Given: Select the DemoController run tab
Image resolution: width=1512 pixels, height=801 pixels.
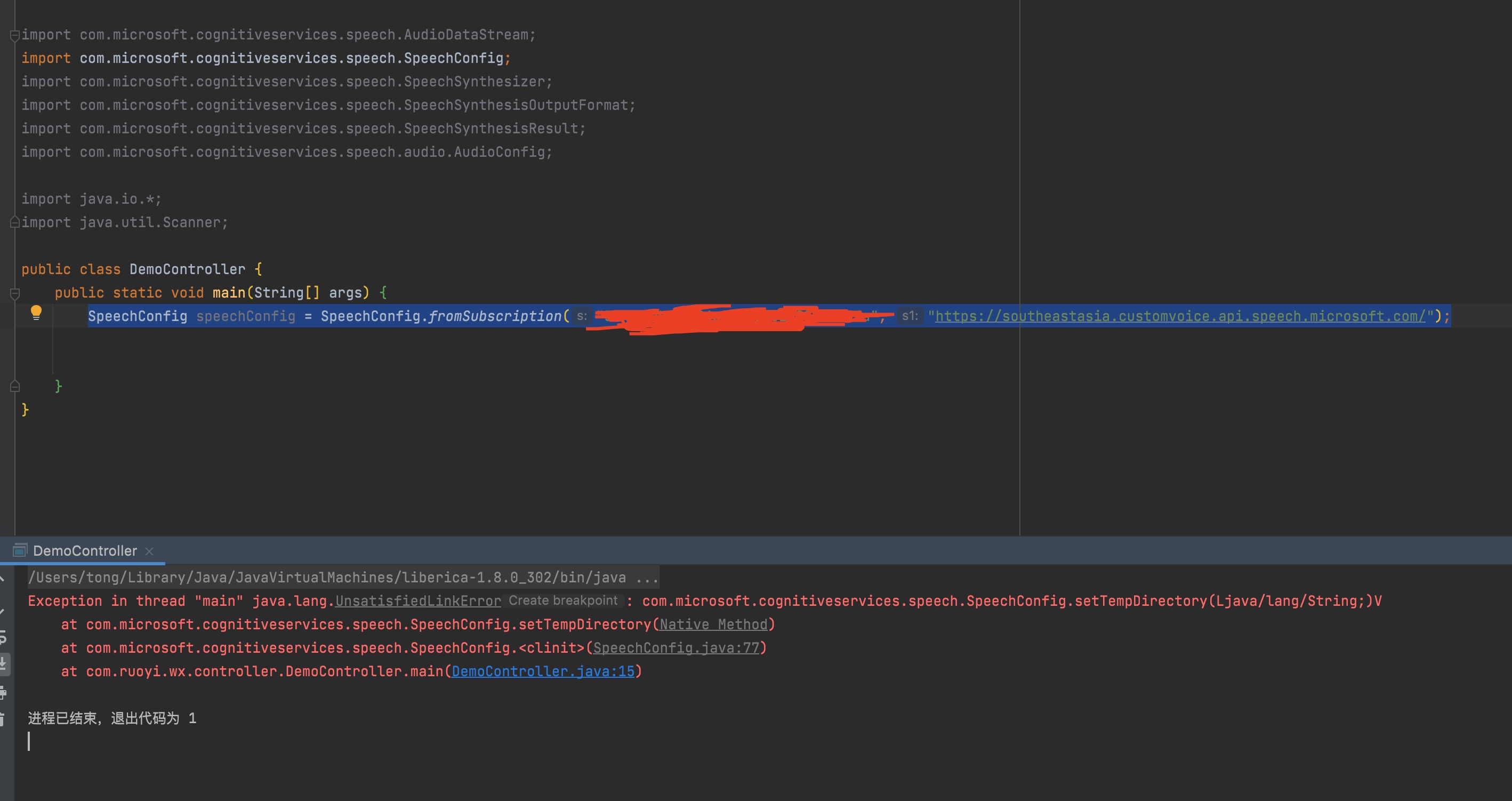Looking at the screenshot, I should point(85,550).
